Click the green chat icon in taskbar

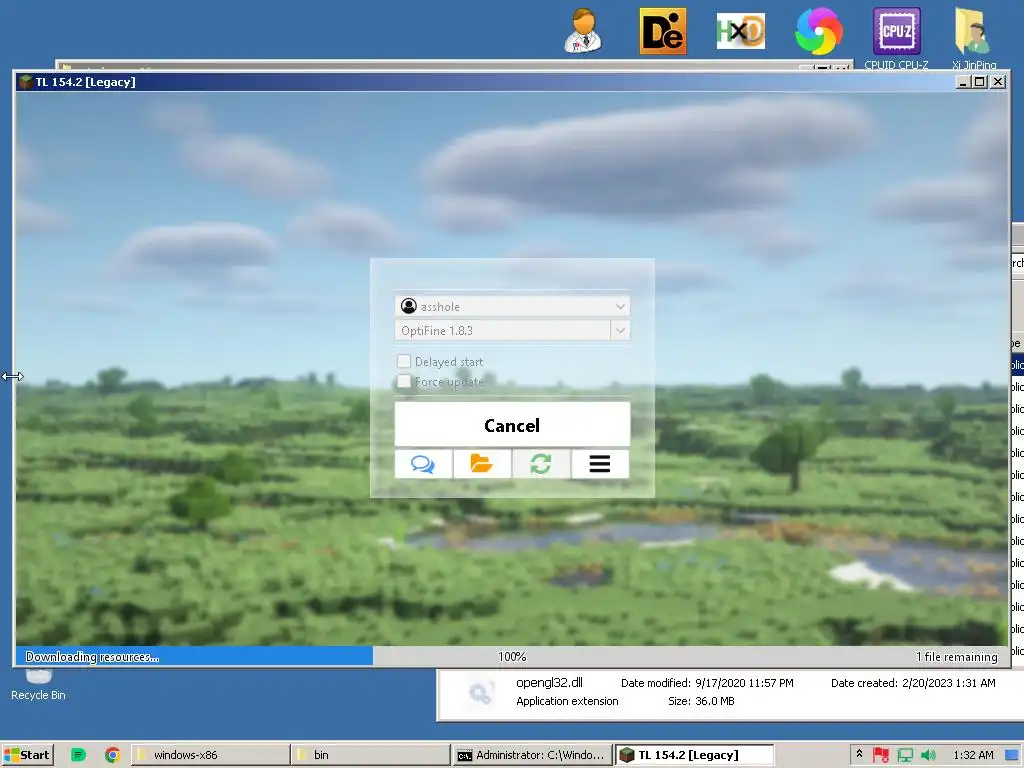coord(78,755)
